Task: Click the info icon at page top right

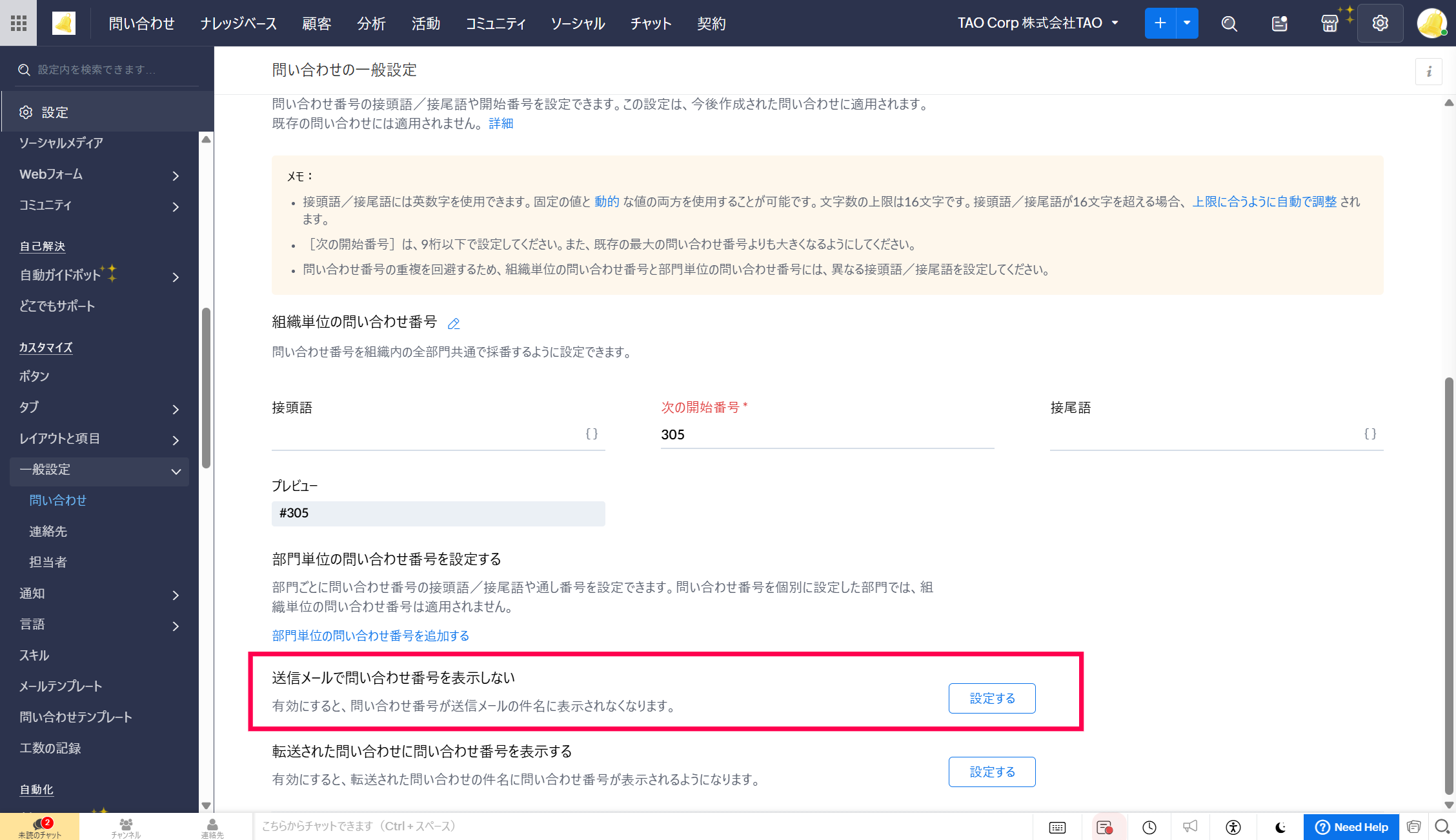Action: pos(1429,72)
